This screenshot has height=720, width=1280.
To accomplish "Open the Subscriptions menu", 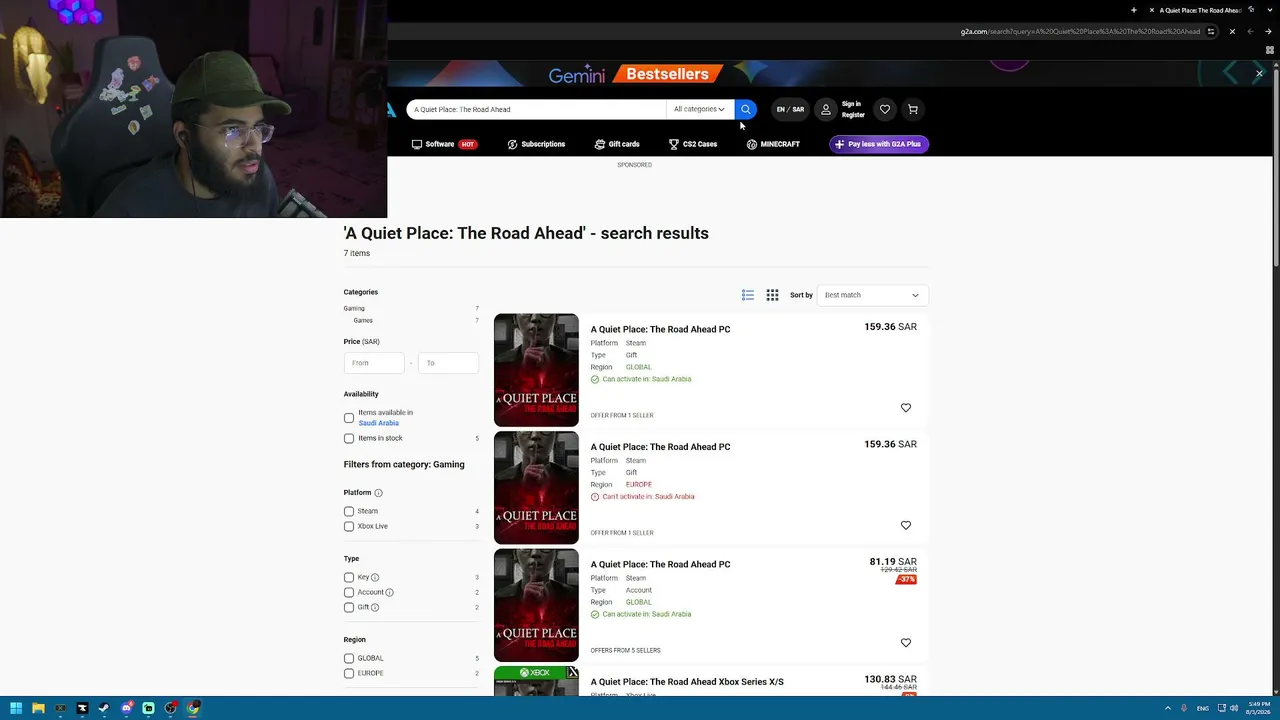I will tap(536, 144).
